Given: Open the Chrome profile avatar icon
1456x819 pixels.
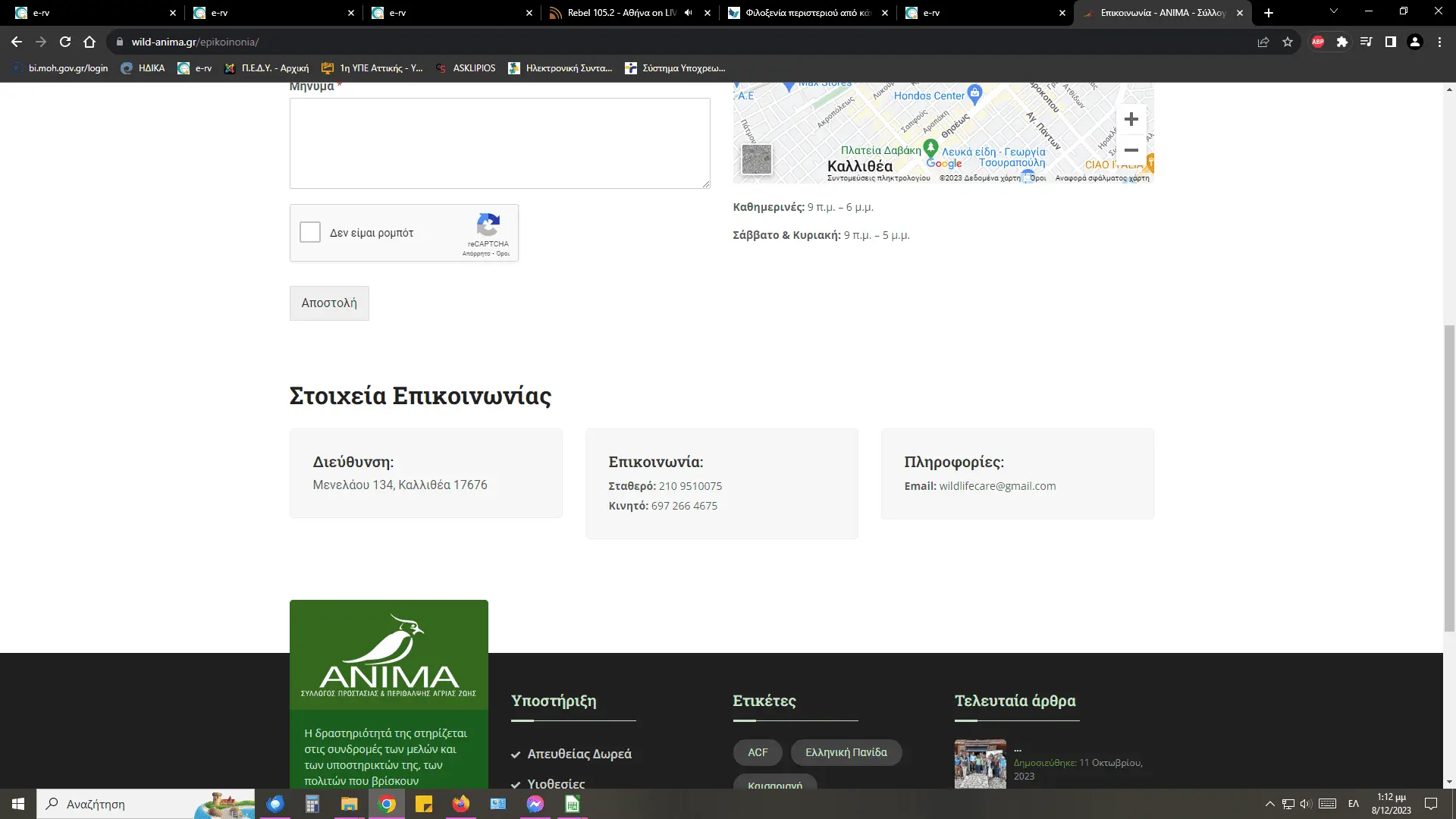Looking at the screenshot, I should [1415, 42].
